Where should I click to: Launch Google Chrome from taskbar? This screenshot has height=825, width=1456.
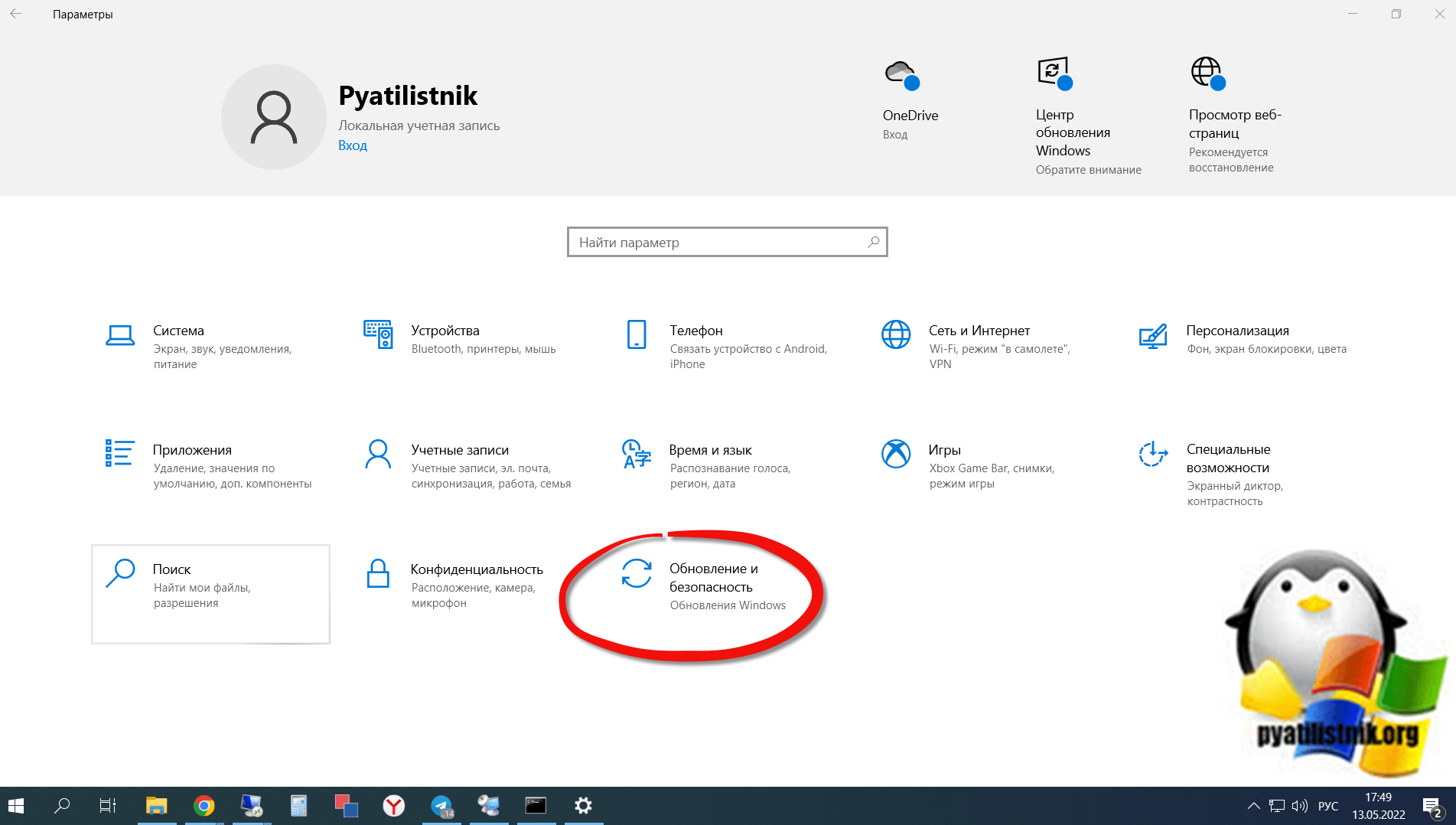pos(204,806)
